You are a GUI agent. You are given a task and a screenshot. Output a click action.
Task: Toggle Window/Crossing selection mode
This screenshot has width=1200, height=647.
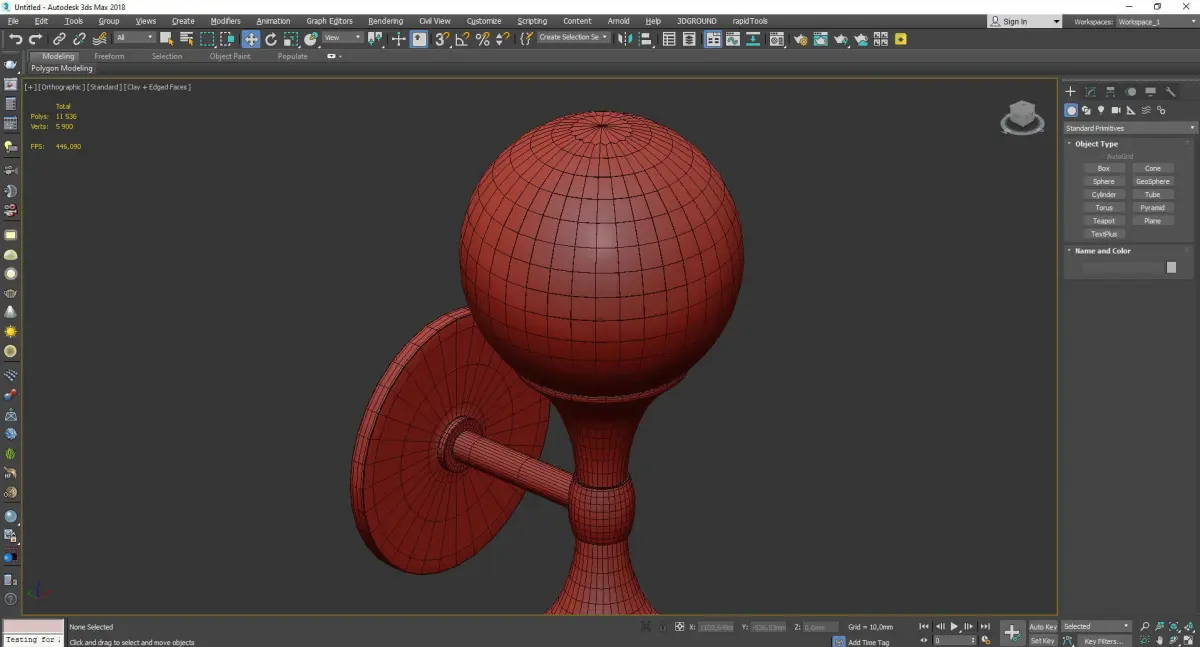click(x=227, y=39)
